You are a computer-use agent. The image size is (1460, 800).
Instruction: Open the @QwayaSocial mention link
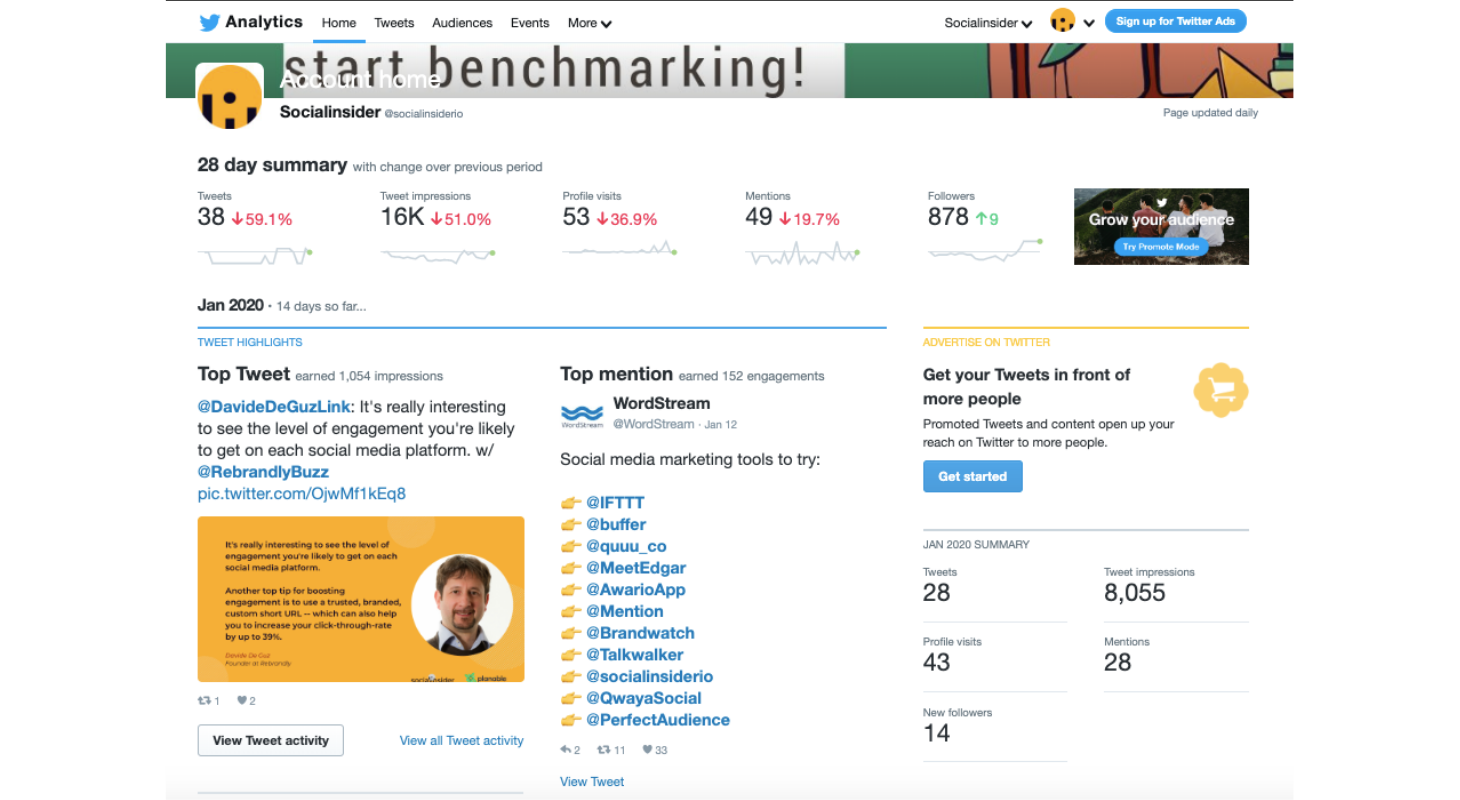pyautogui.click(x=644, y=698)
